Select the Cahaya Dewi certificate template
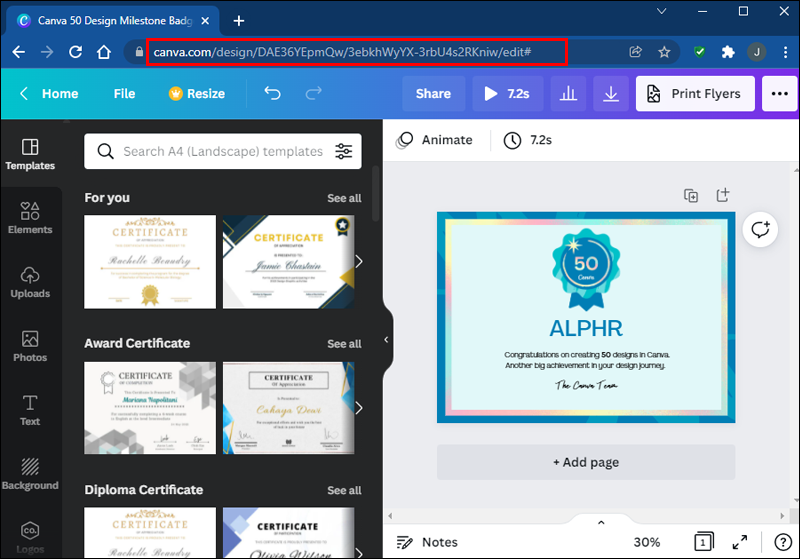 (289, 408)
